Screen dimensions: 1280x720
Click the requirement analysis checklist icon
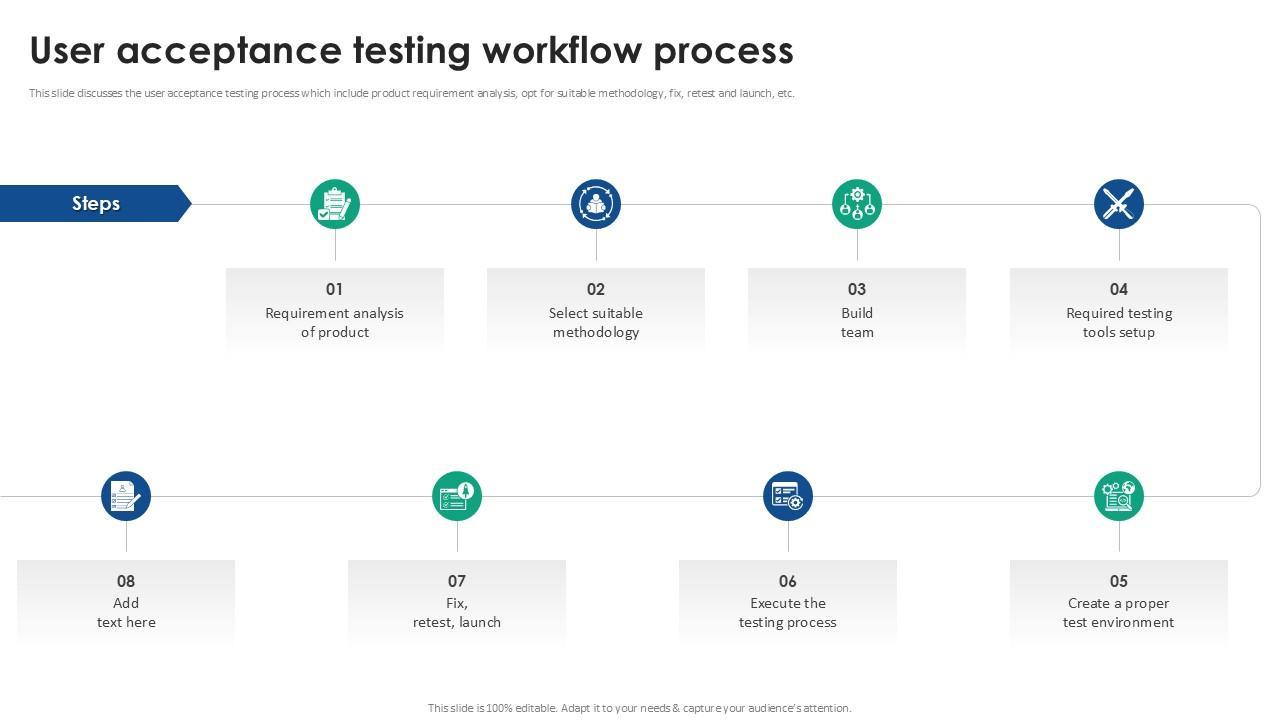(x=335, y=204)
